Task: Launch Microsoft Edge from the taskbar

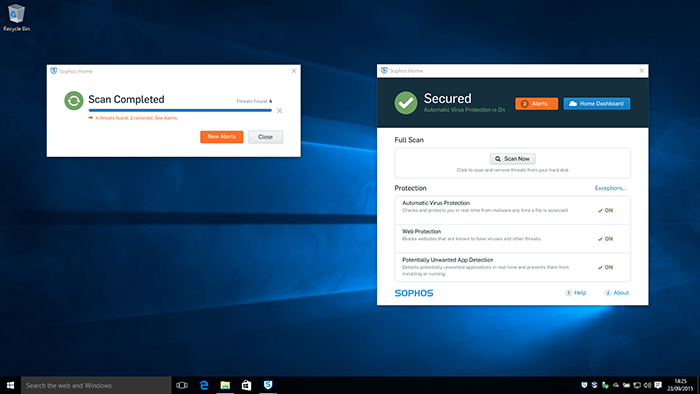Action: [204, 385]
